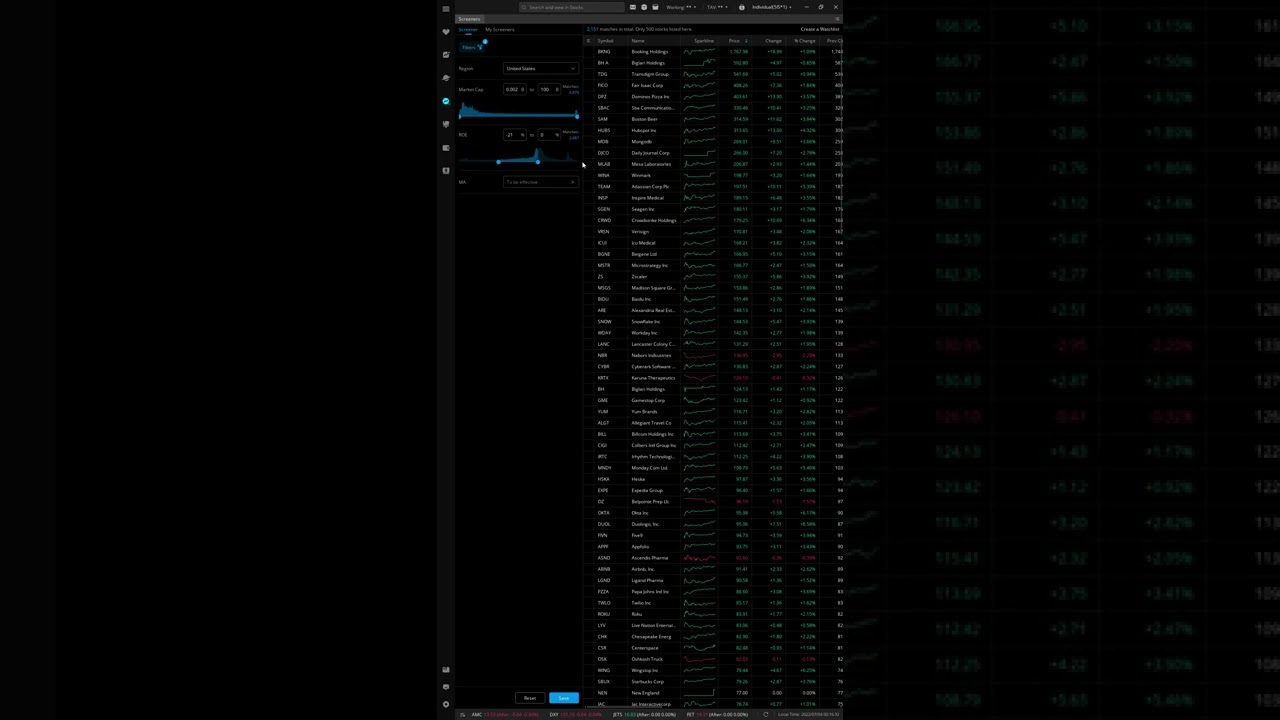Screen dimensions: 1280x720
Task: Select the GME Gamestop Corp row
Action: click(713, 400)
